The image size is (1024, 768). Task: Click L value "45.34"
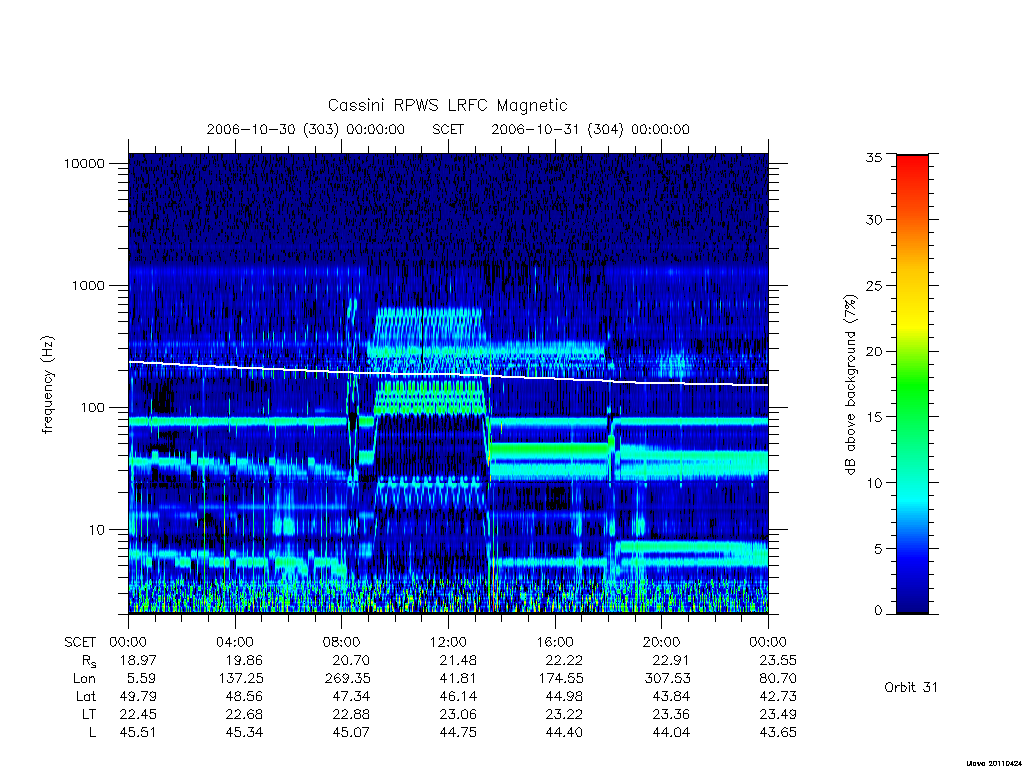coord(244,733)
